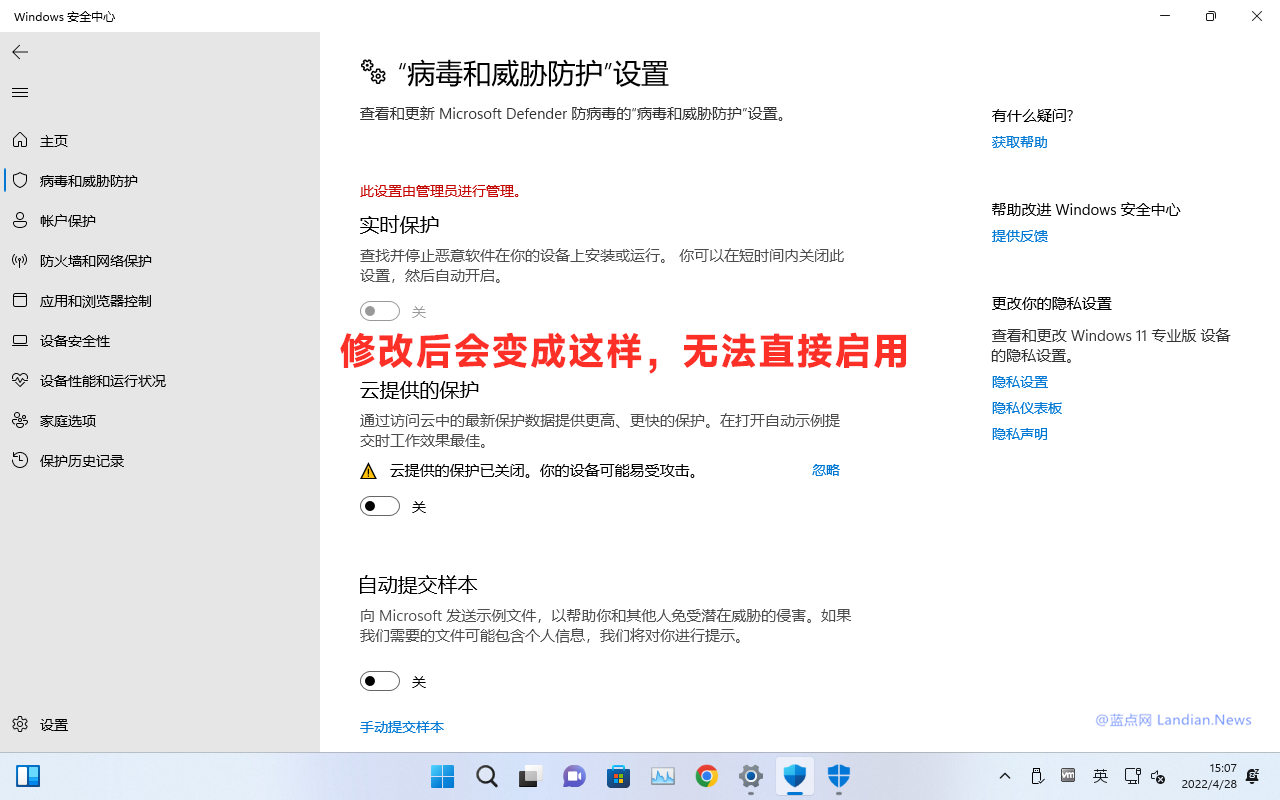Screen dimensions: 1280x800
Task: Launch Google Chrome from taskbar
Action: pyautogui.click(x=707, y=776)
